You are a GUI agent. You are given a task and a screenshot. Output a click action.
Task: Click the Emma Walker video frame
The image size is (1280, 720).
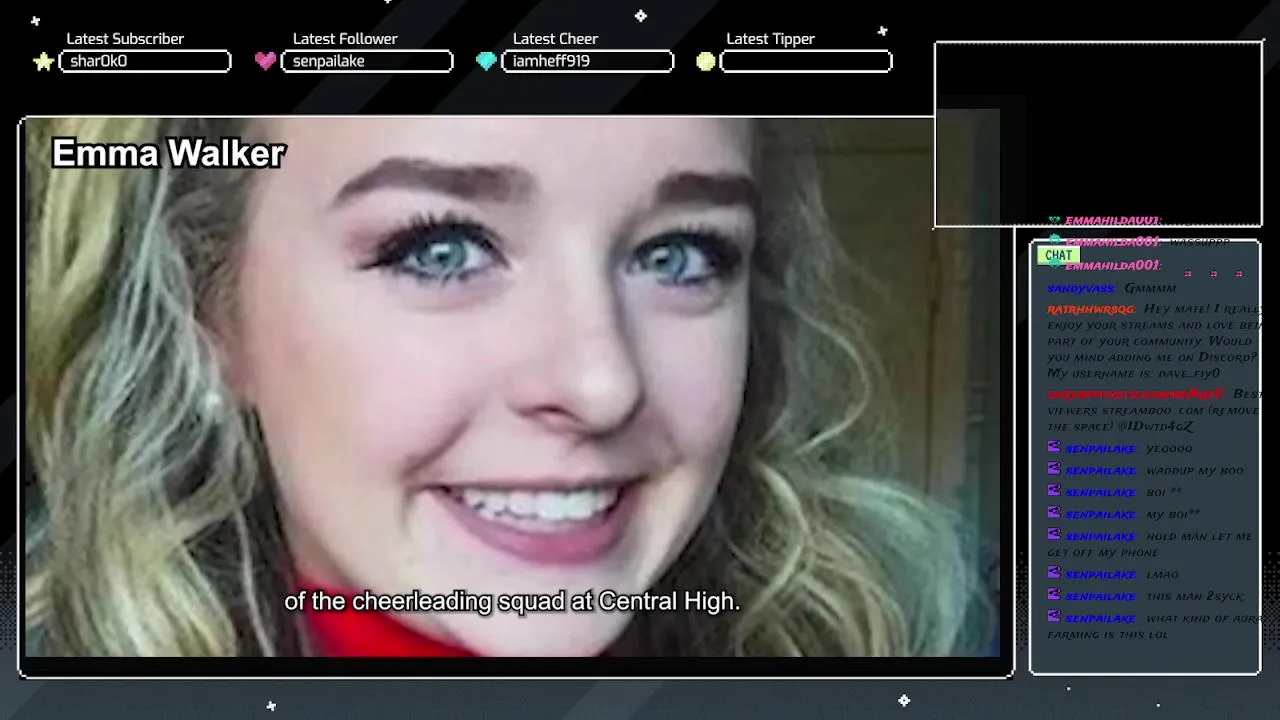pos(516,397)
